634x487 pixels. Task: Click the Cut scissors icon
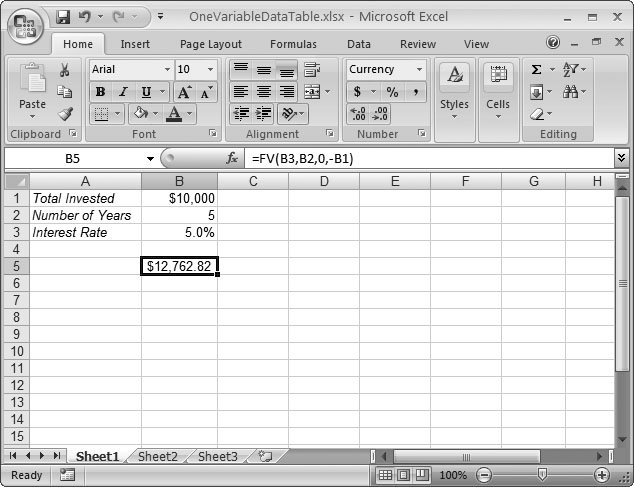(65, 70)
